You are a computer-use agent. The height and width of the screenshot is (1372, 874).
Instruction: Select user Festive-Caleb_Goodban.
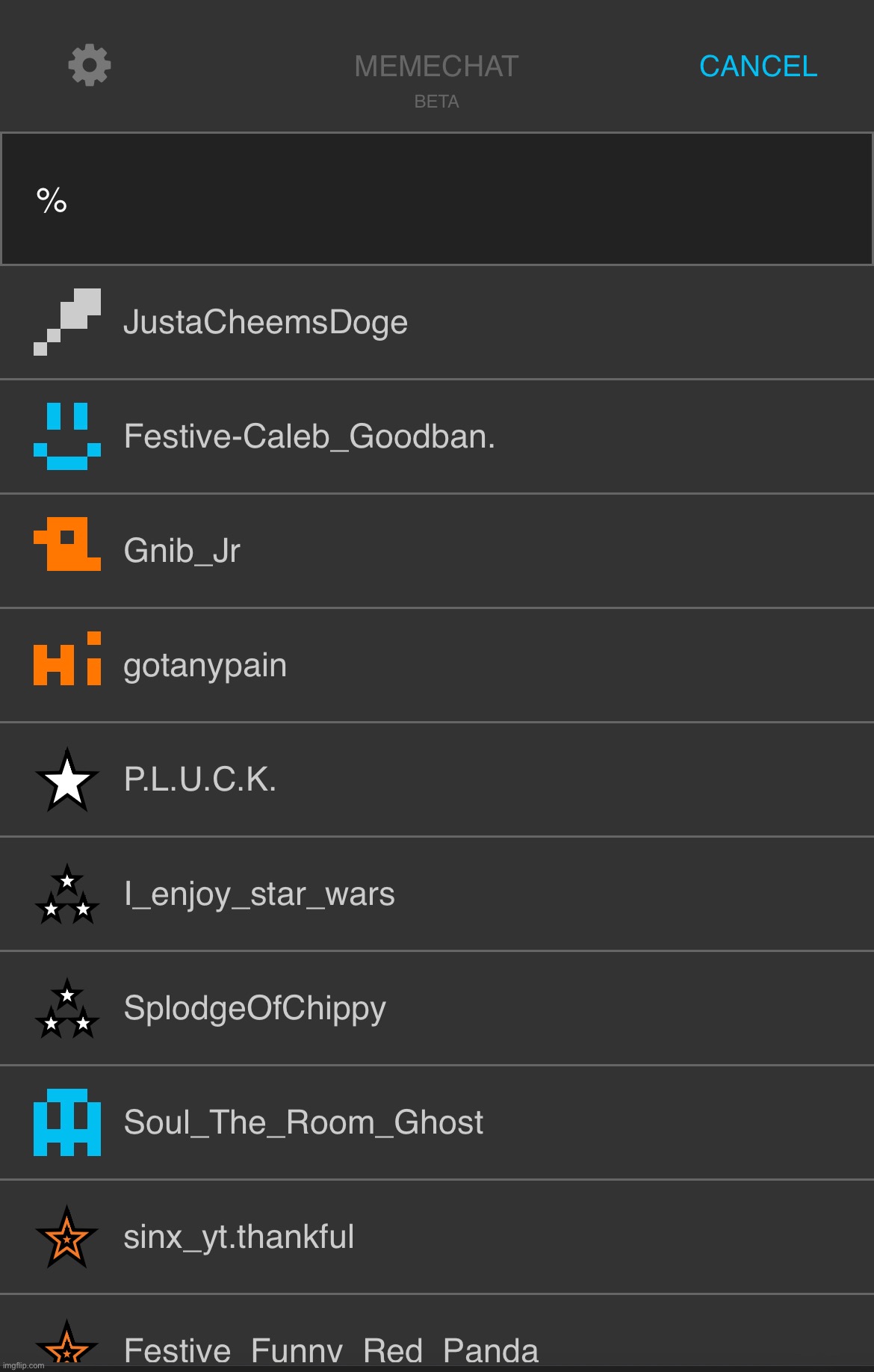pos(437,437)
